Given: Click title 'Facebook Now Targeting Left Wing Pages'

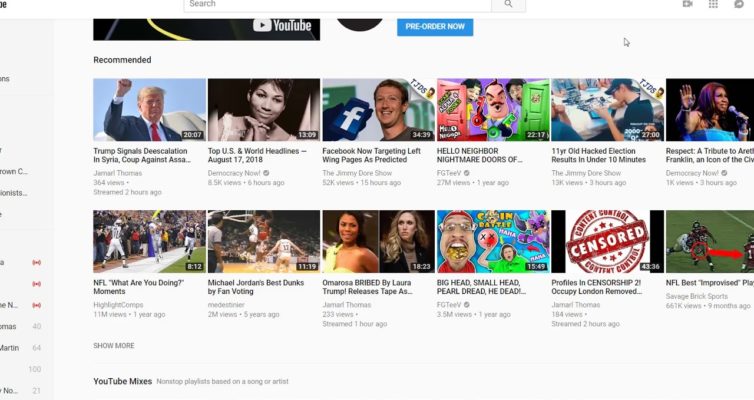Looking at the screenshot, I should tap(371, 155).
